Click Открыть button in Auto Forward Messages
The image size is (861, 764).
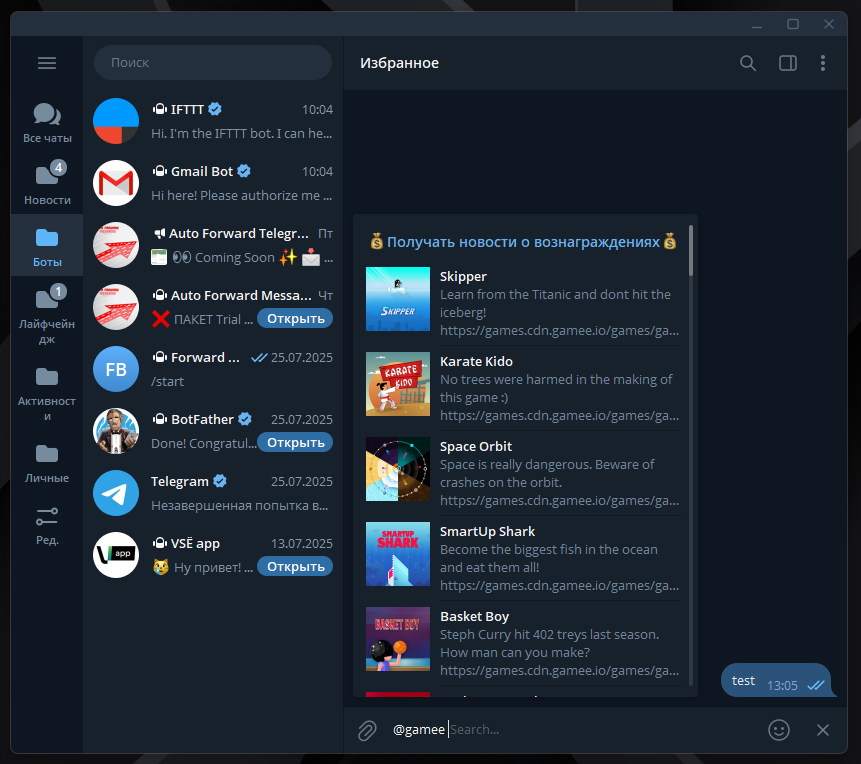[x=295, y=319]
